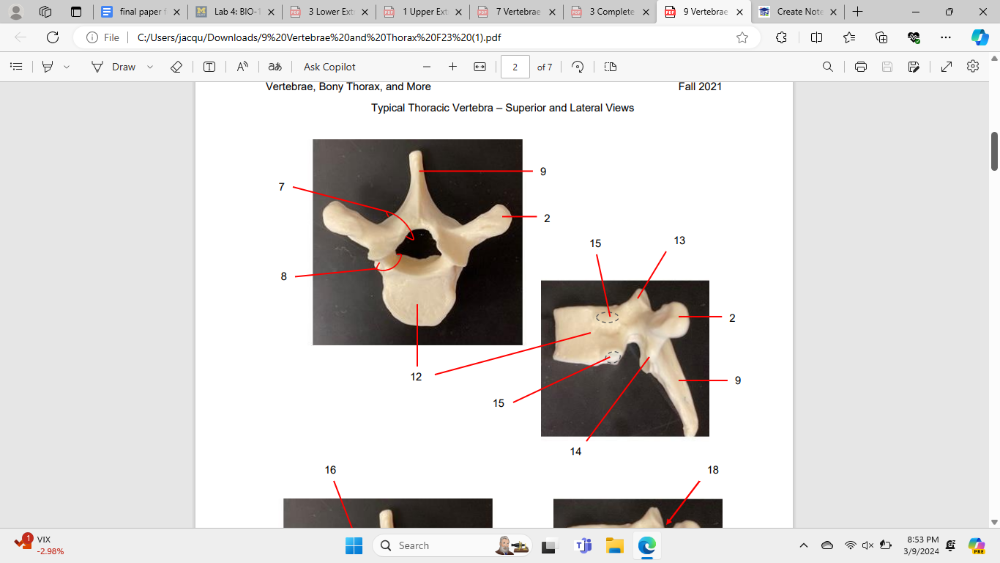This screenshot has width=1000, height=563.
Task: Click the Print PDF icon
Action: pos(860,67)
